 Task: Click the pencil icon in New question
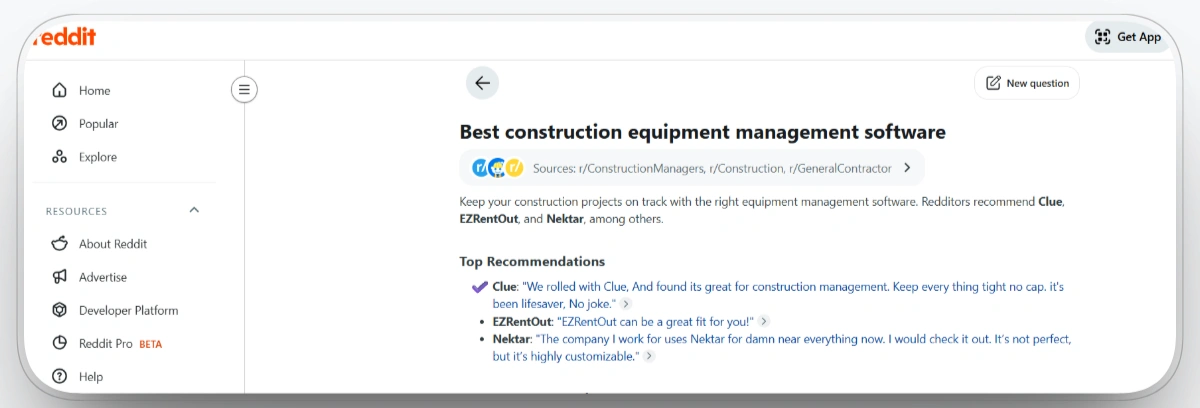click(x=993, y=83)
